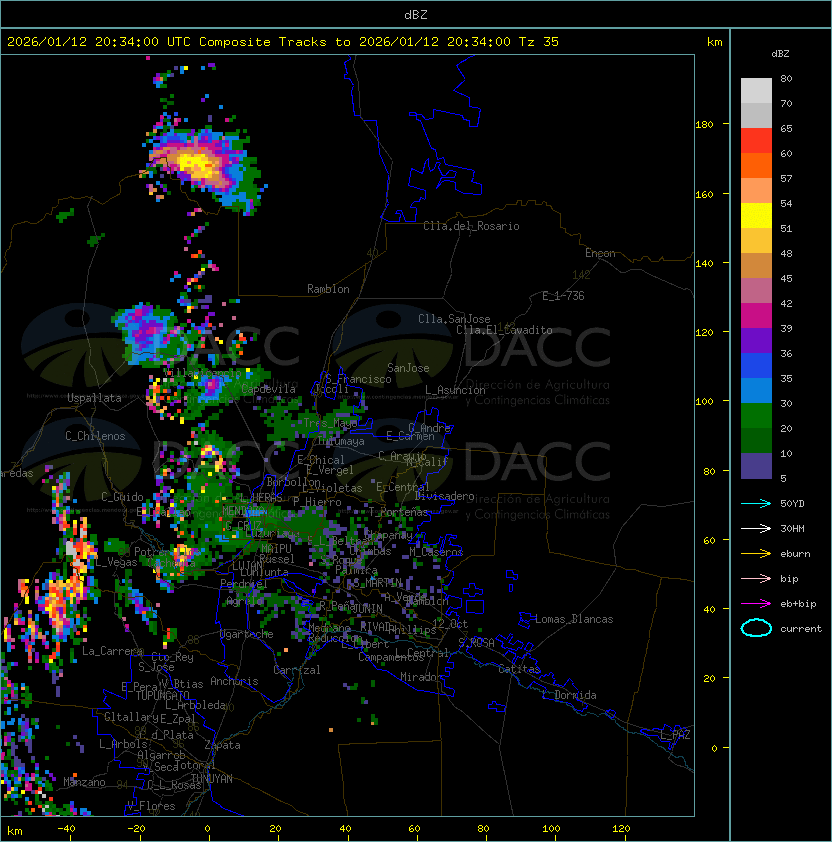Click the '-40' km tick on bottom axis
The height and width of the screenshot is (842, 832).
point(66,829)
